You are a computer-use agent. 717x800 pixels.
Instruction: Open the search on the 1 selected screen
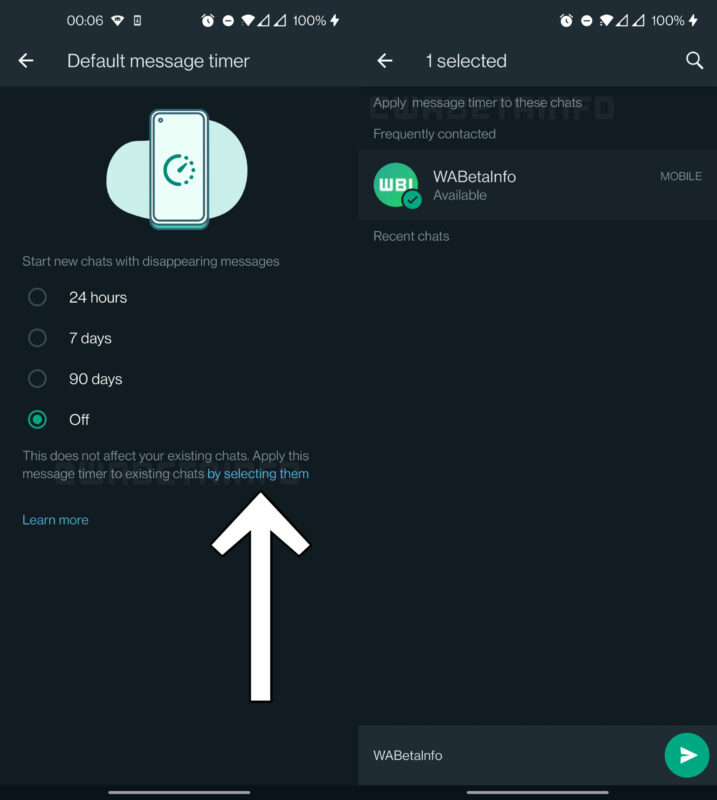(x=694, y=61)
